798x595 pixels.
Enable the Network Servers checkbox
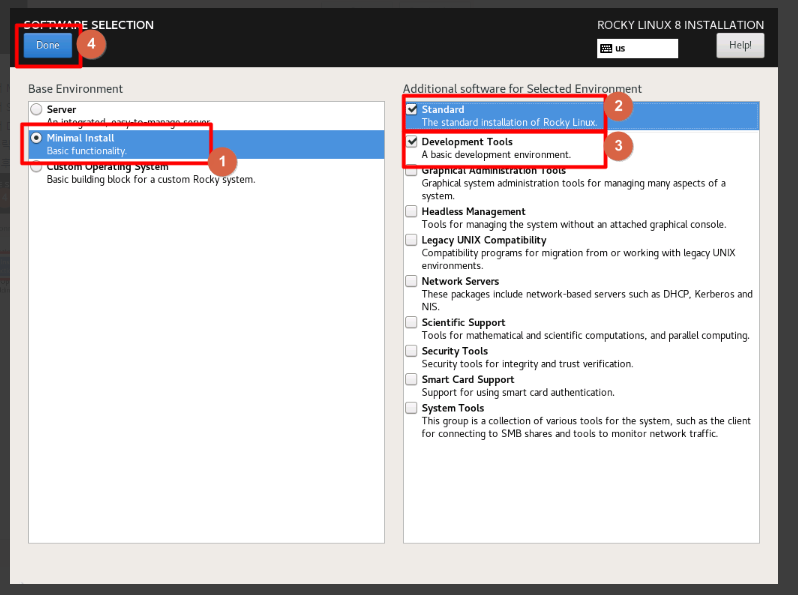(x=411, y=281)
